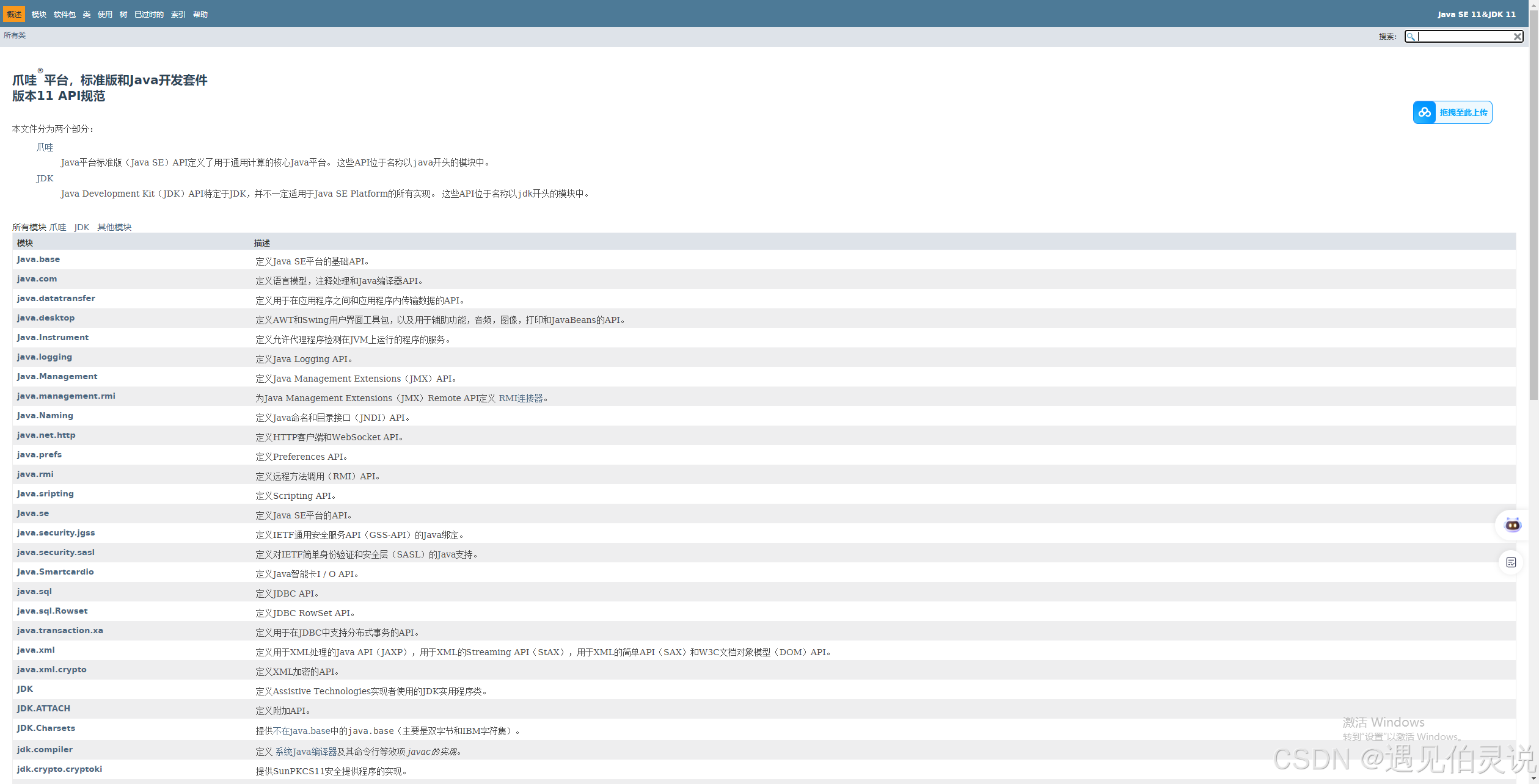The image size is (1539, 784).
Task: Open the java.desktop module link
Action: pos(46,318)
